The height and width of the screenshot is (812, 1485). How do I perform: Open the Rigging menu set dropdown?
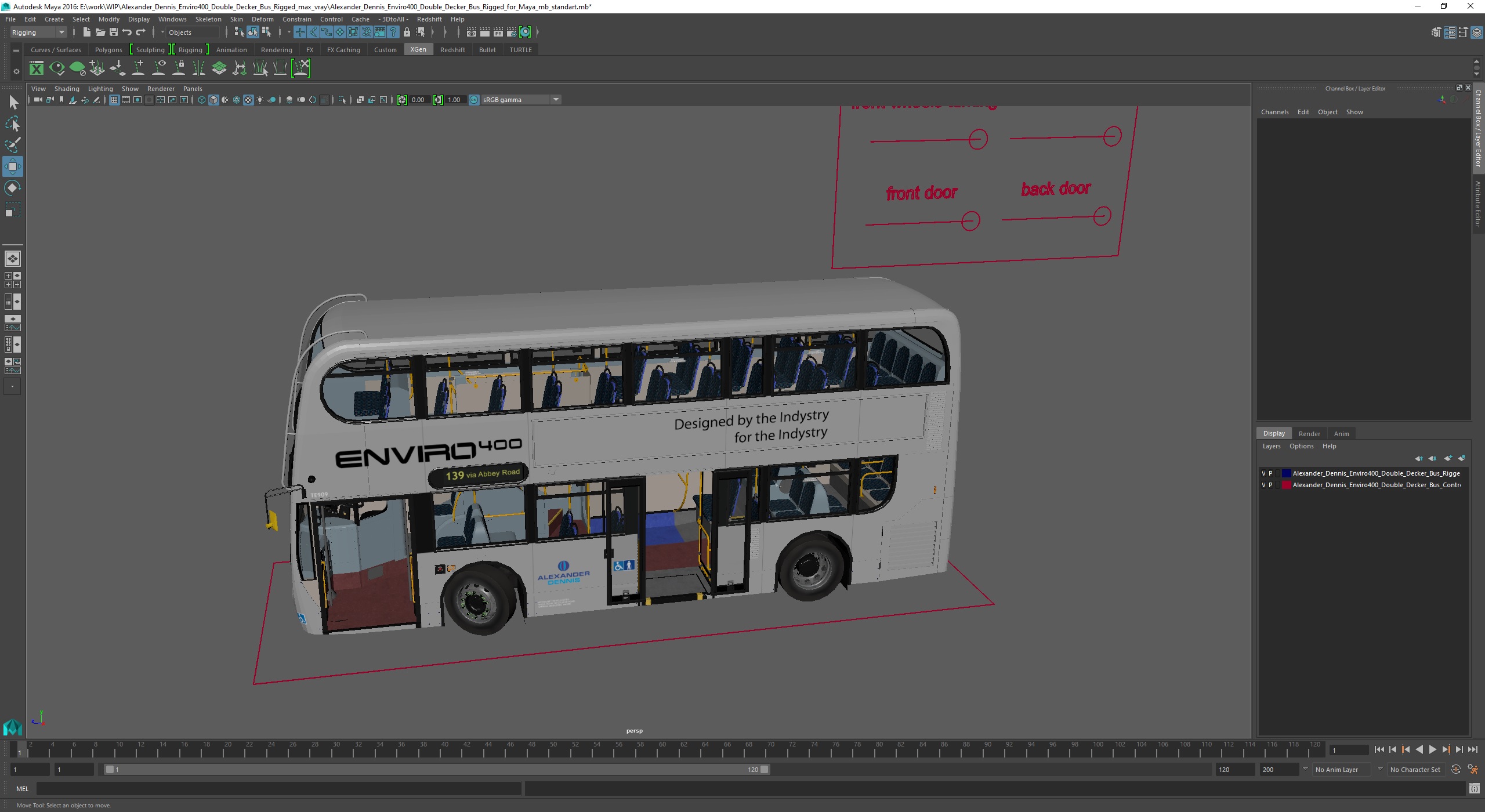pos(38,32)
